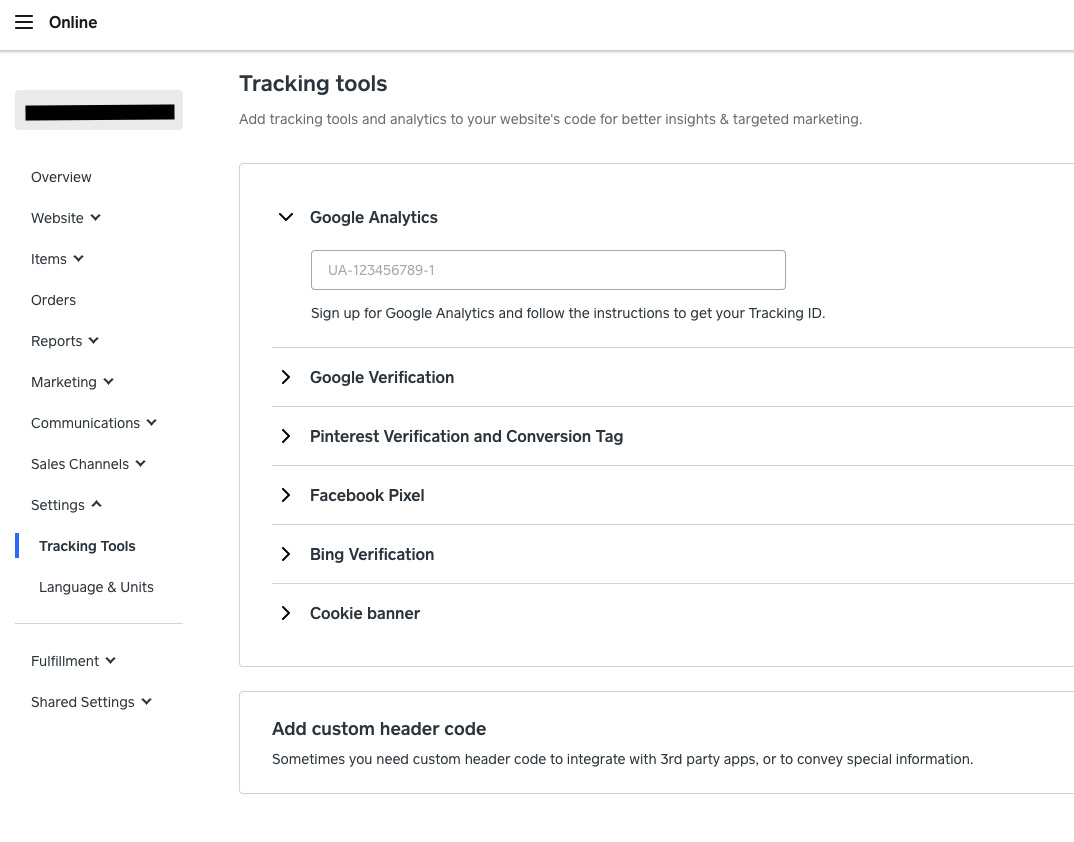Expand the Bing Verification section
Viewport: 1074px width, 842px height.
pyautogui.click(x=286, y=554)
